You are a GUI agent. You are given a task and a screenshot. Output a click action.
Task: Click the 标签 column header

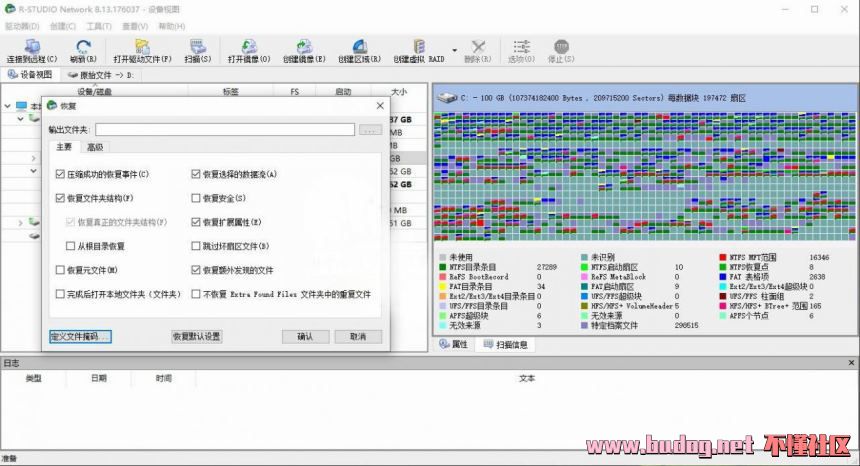point(231,92)
